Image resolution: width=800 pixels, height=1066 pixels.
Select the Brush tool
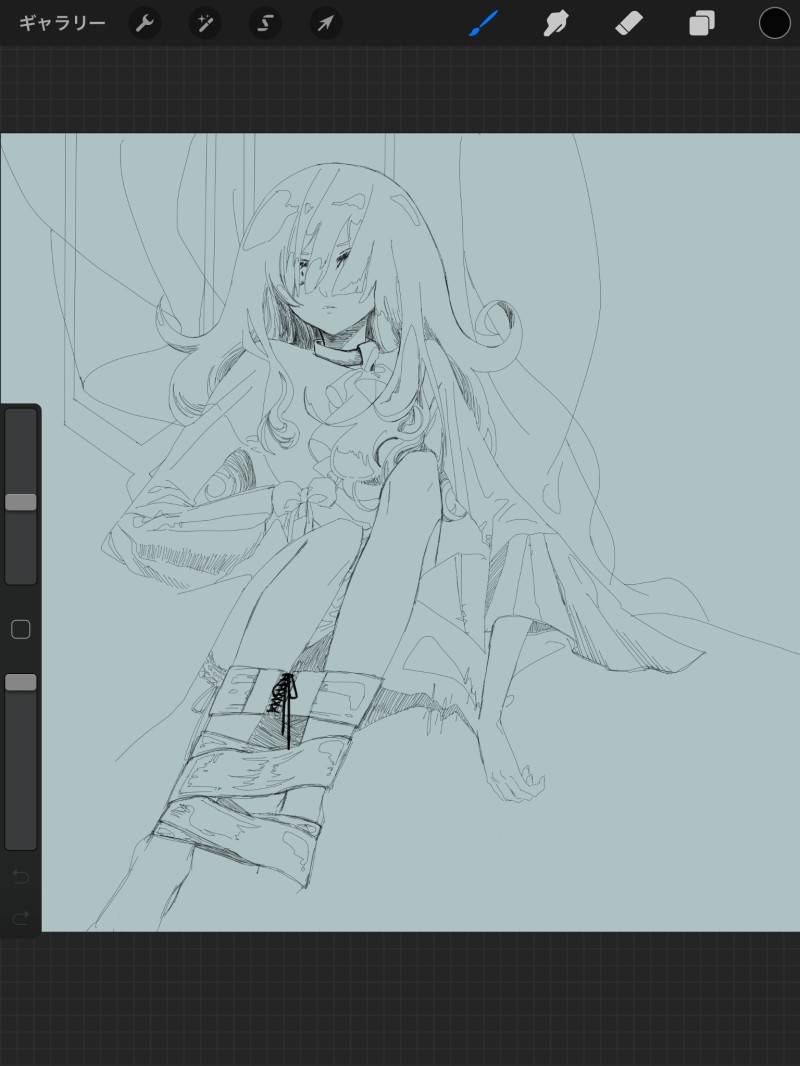click(x=484, y=24)
